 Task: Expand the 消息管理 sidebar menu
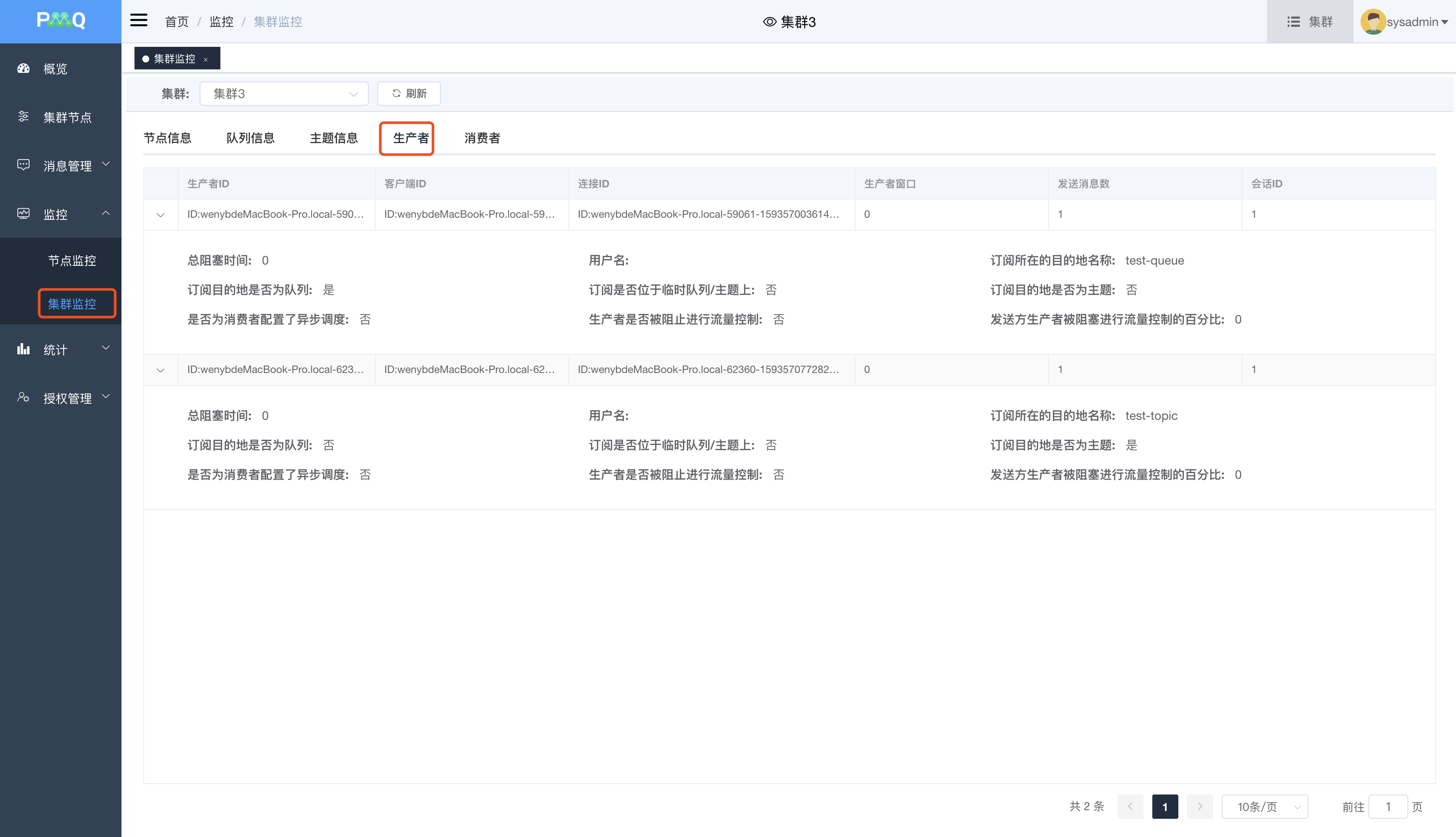[x=67, y=166]
